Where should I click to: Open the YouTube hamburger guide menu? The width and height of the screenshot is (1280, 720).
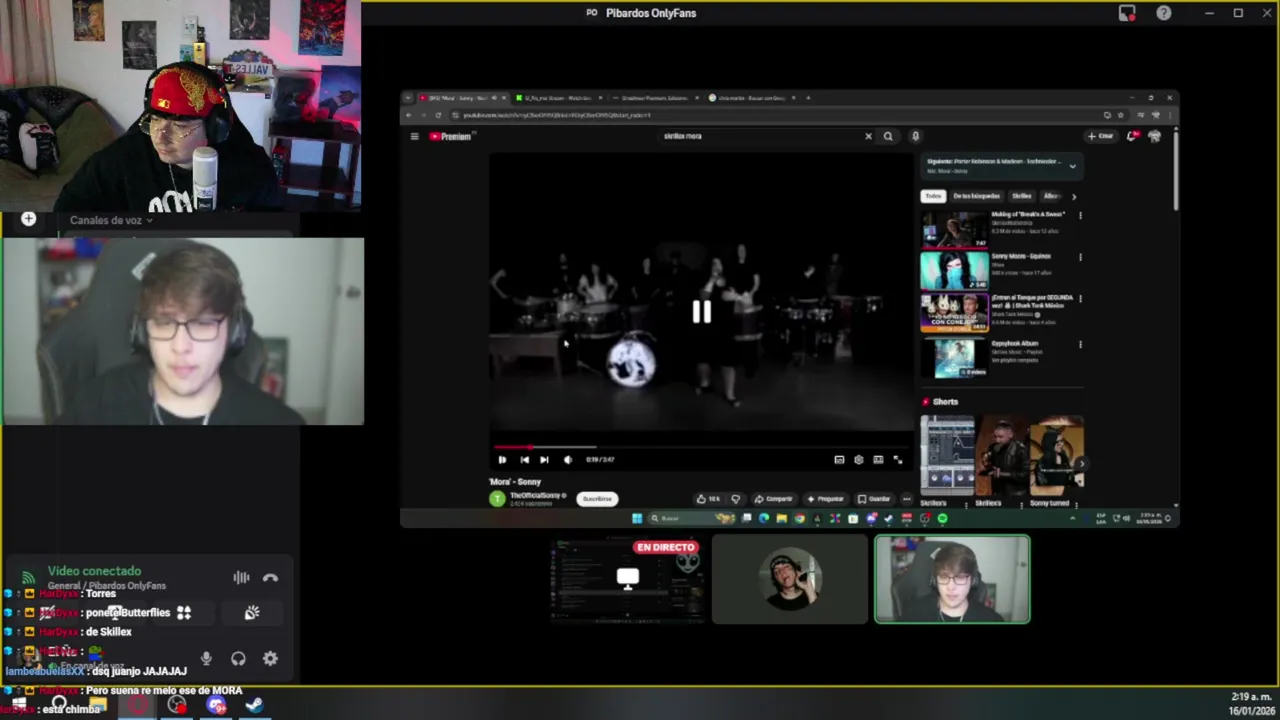tap(414, 136)
